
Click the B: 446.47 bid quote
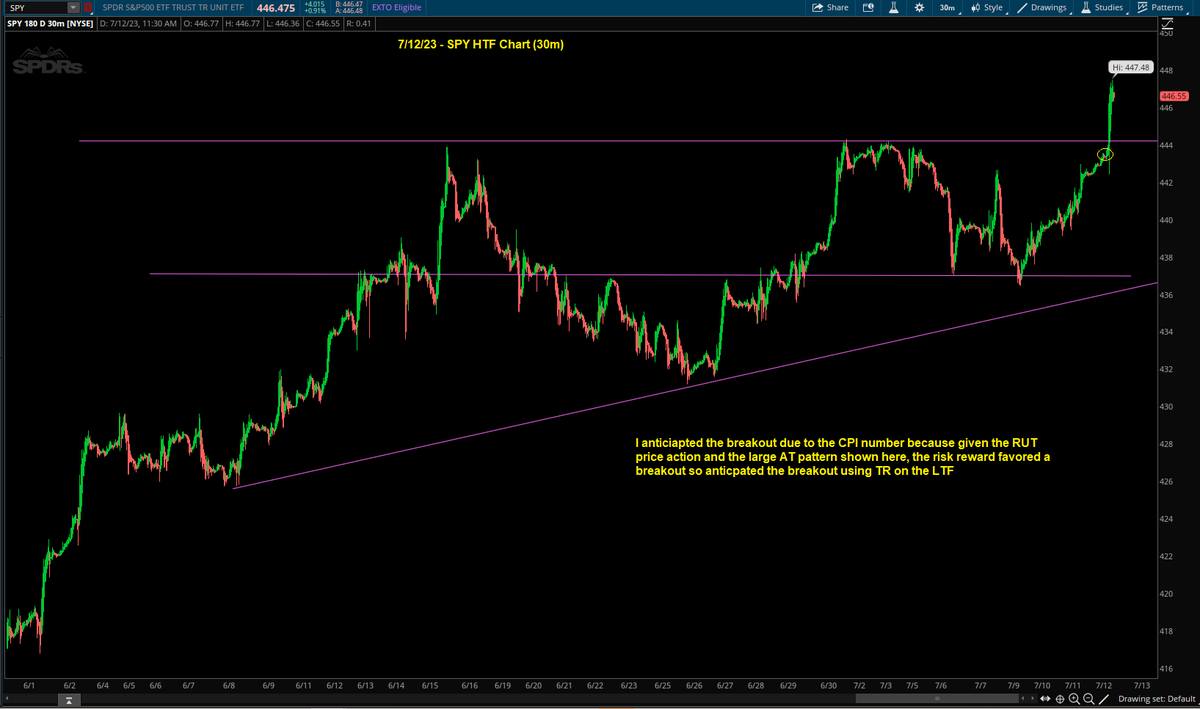347,4
